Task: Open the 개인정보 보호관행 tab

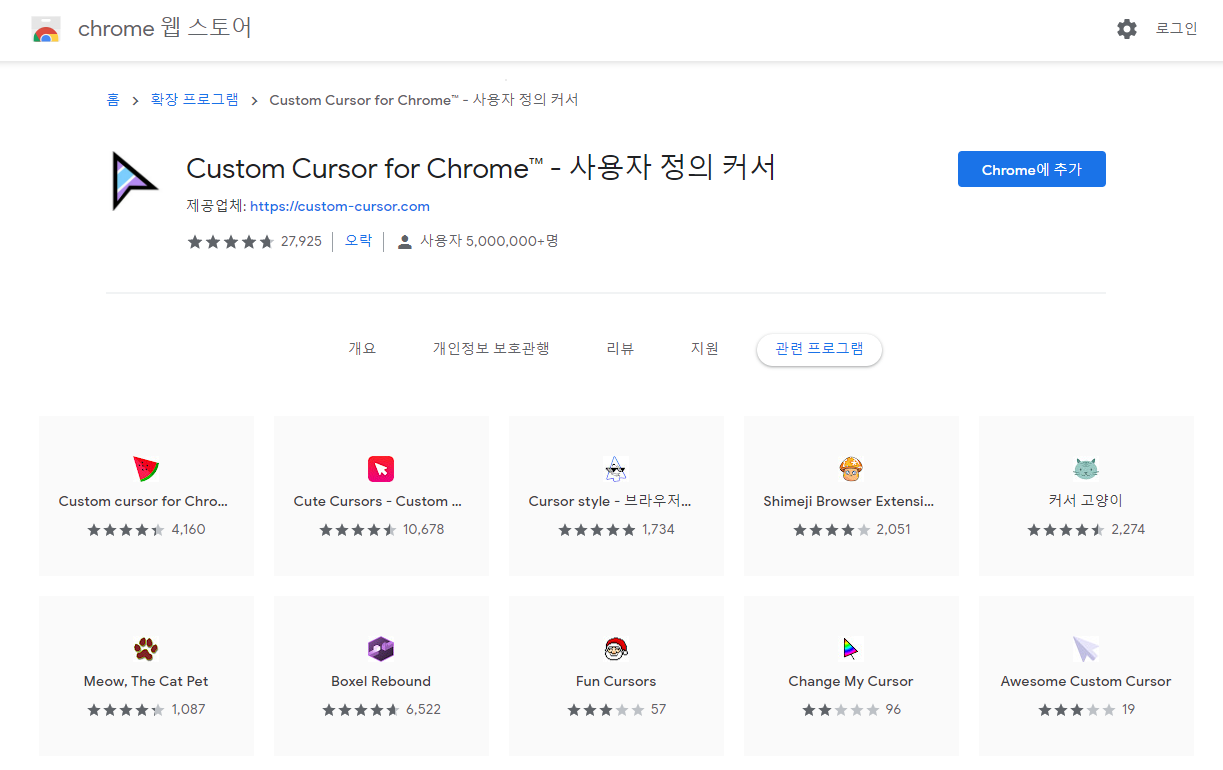Action: 491,349
